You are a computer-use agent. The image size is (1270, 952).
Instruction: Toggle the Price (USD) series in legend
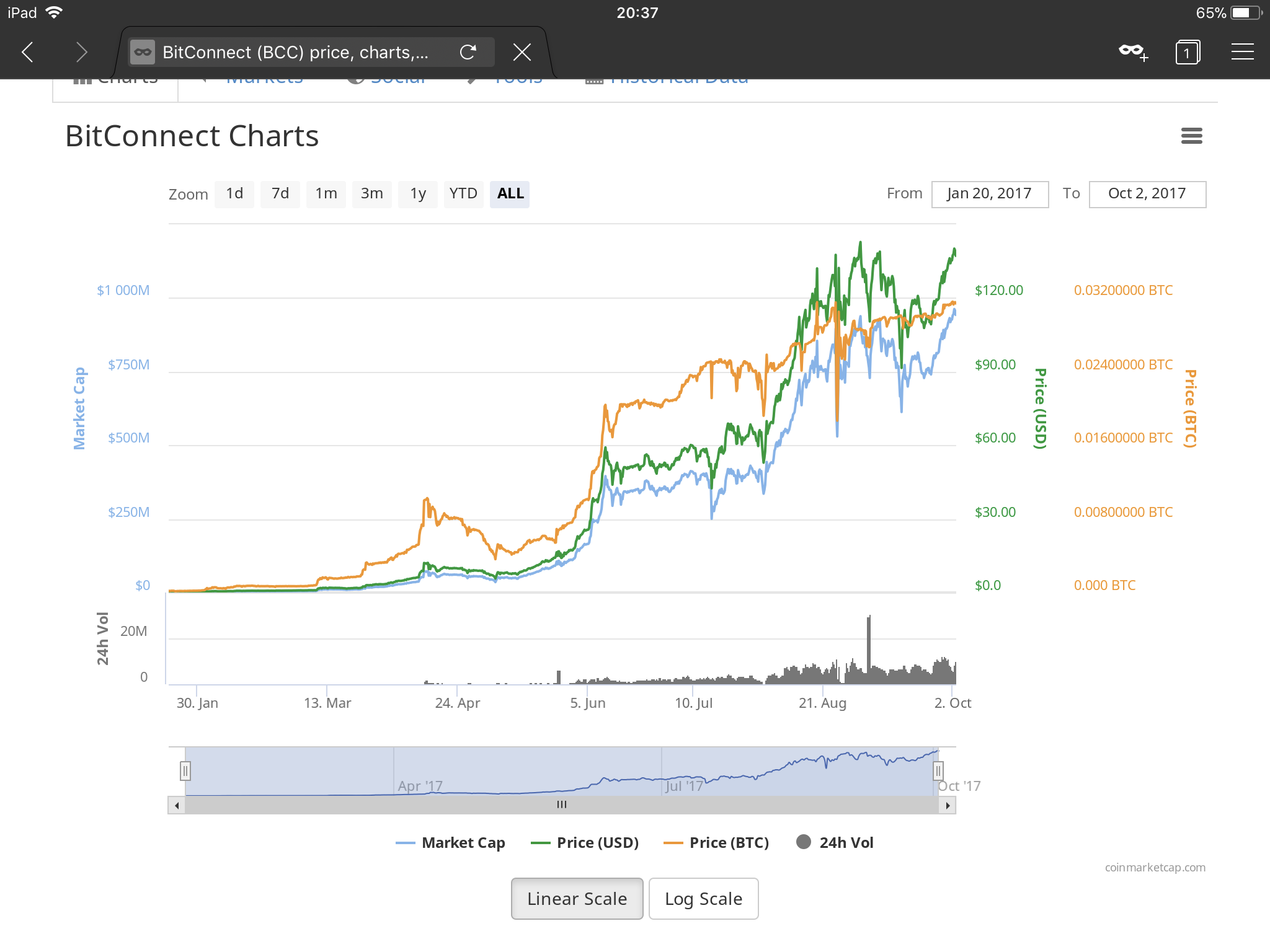click(x=585, y=843)
